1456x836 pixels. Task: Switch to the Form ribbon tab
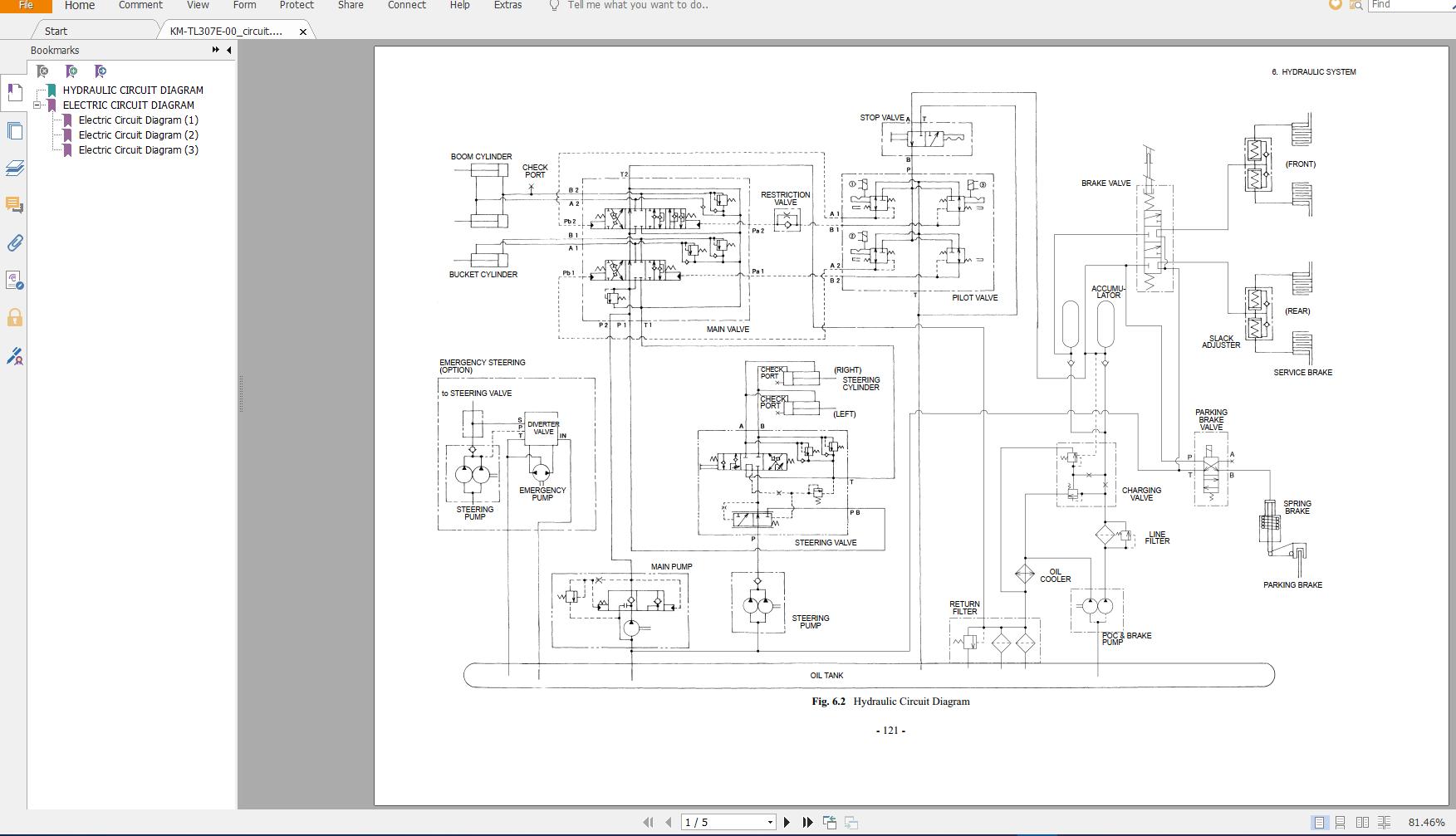click(x=244, y=5)
